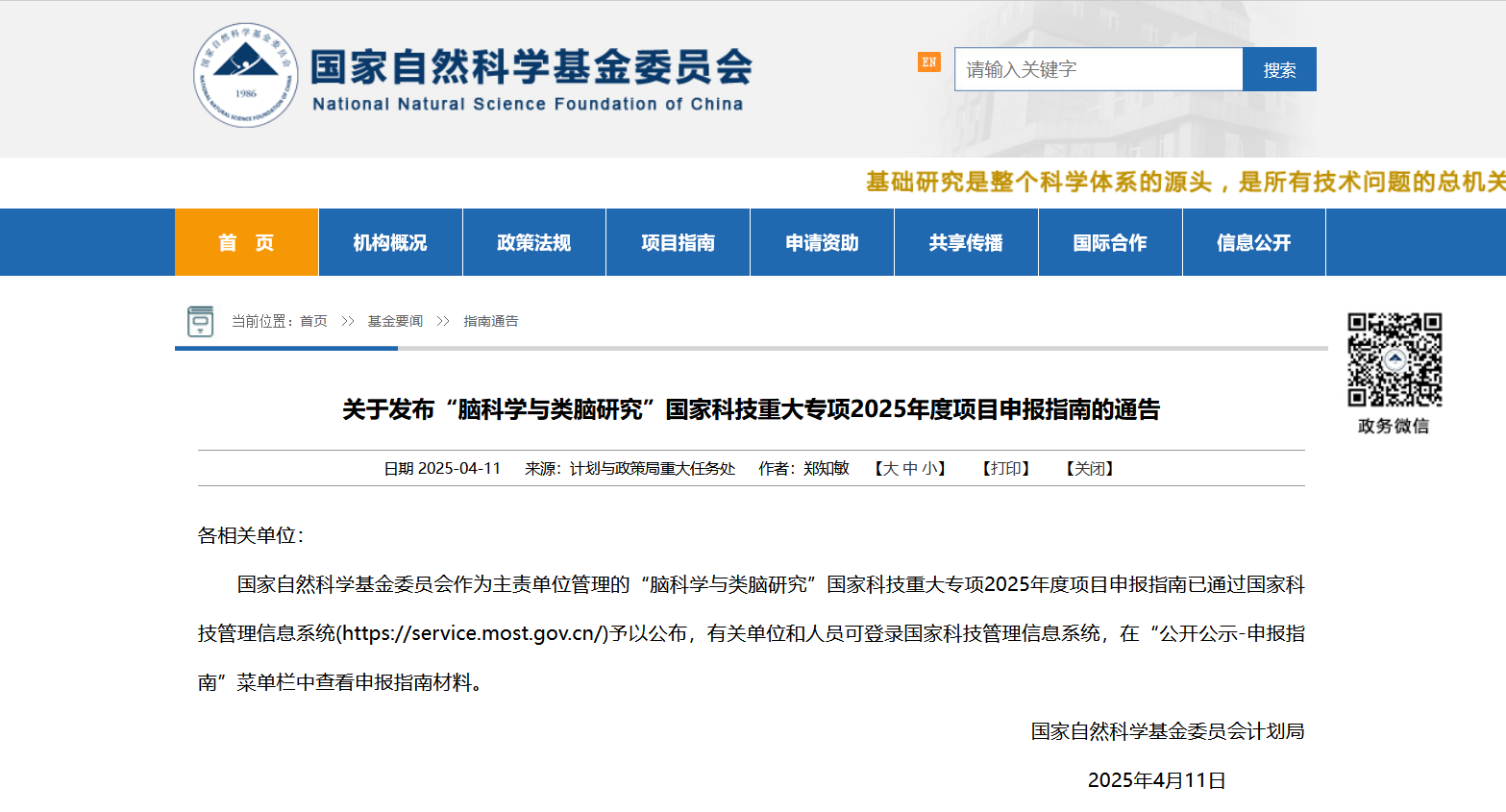
Task: Click the breadcrumb location icon
Action: click(200, 321)
